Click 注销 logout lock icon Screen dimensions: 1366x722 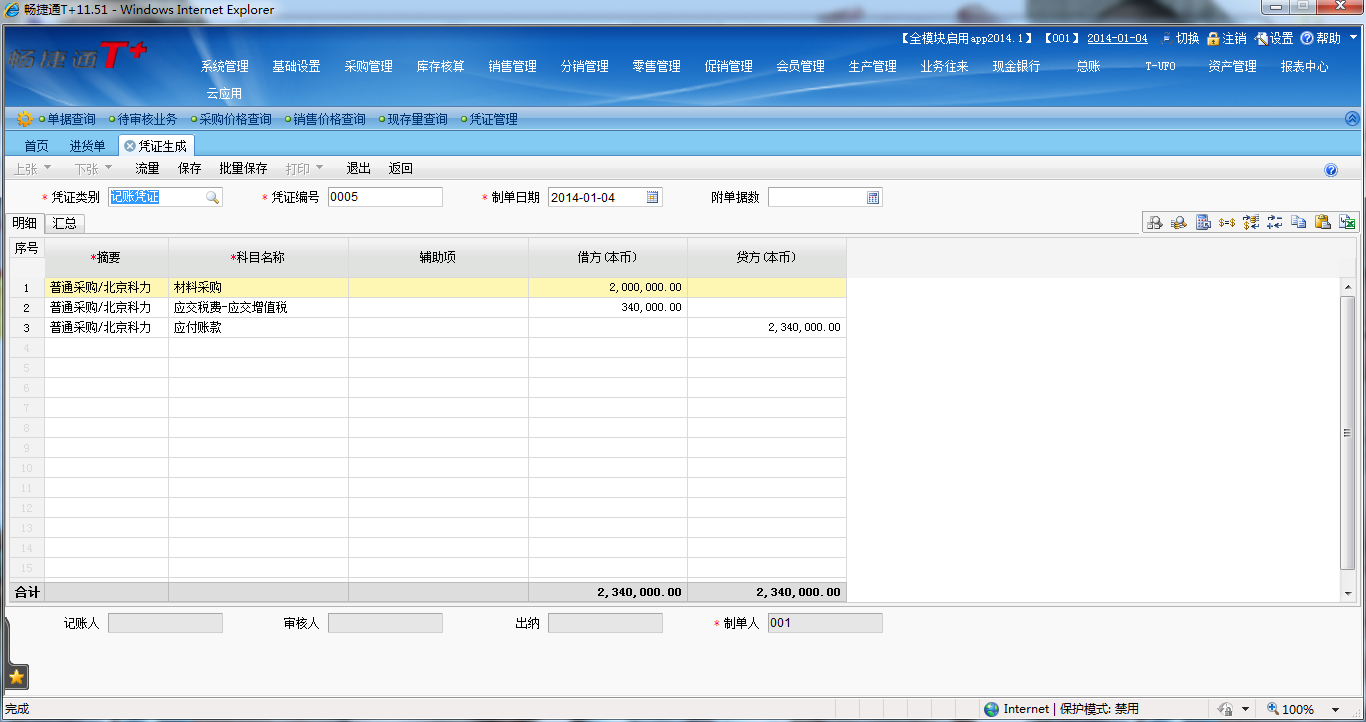[1213, 38]
